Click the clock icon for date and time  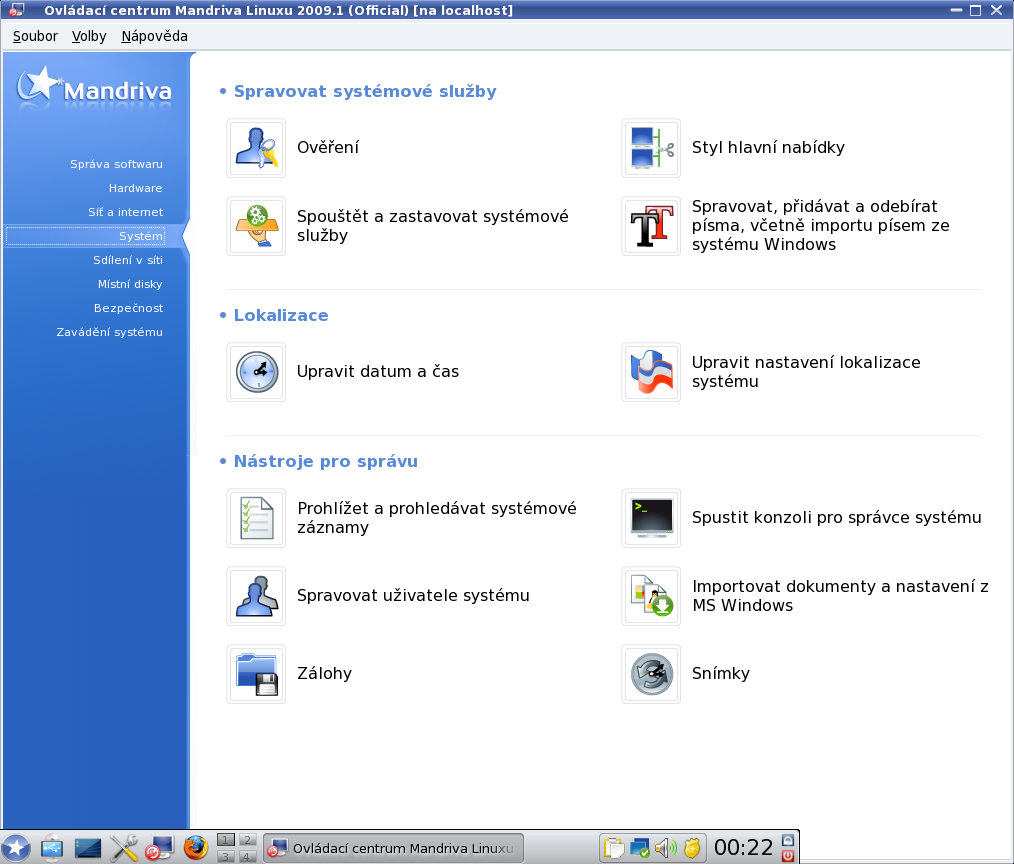(x=256, y=372)
